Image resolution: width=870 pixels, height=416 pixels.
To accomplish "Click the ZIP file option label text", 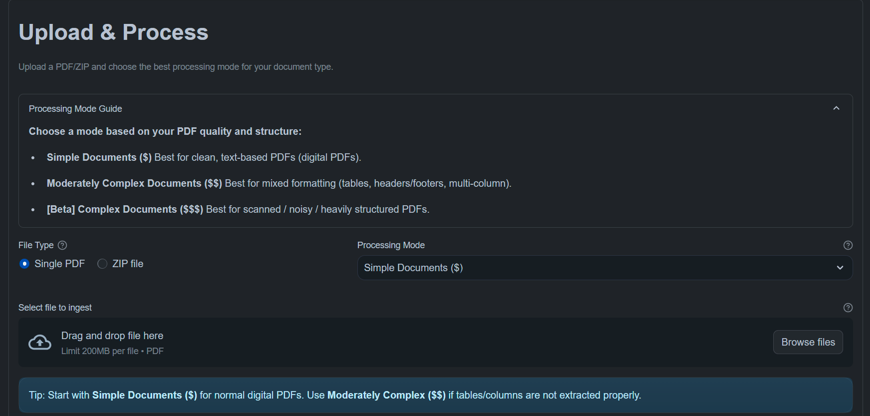I will pos(127,264).
